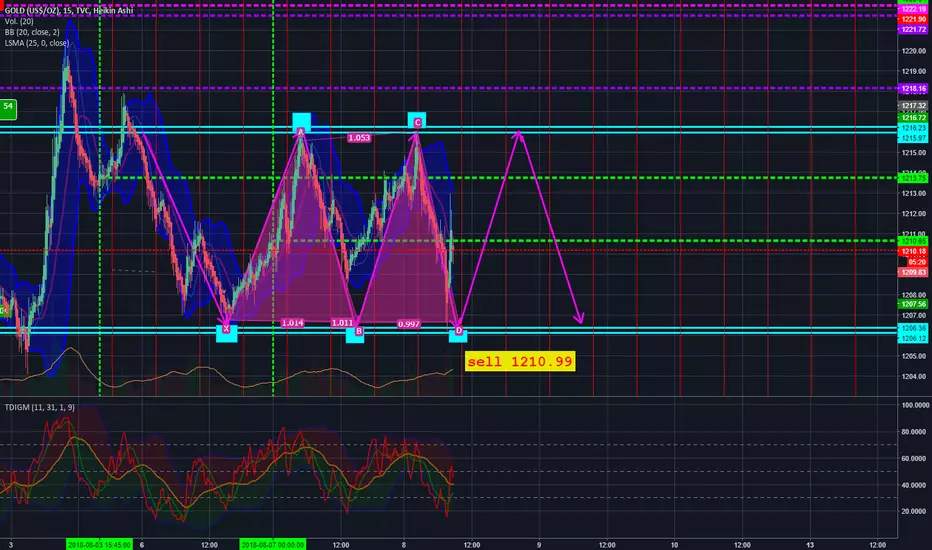Click the 60.0000 oscillator scale value

coord(915,458)
